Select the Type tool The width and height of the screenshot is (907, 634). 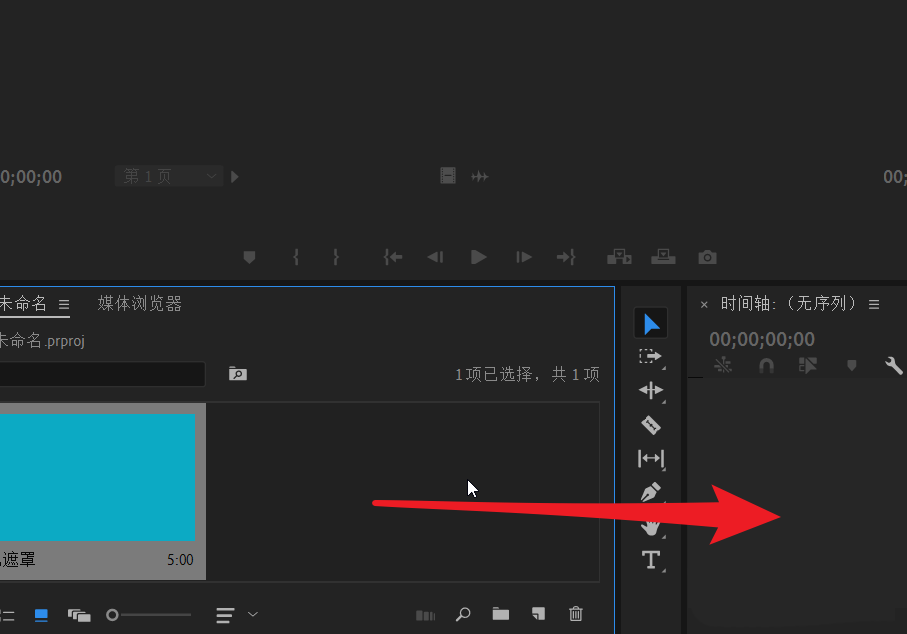650,560
